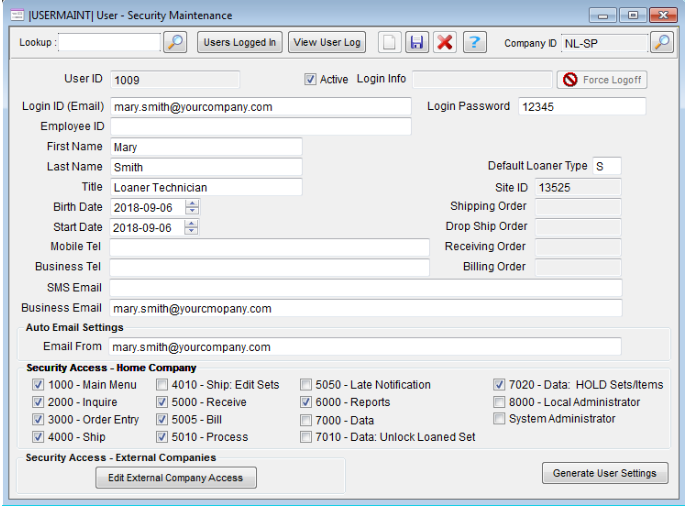
Task: Click the View User Log button
Action: 327,43
